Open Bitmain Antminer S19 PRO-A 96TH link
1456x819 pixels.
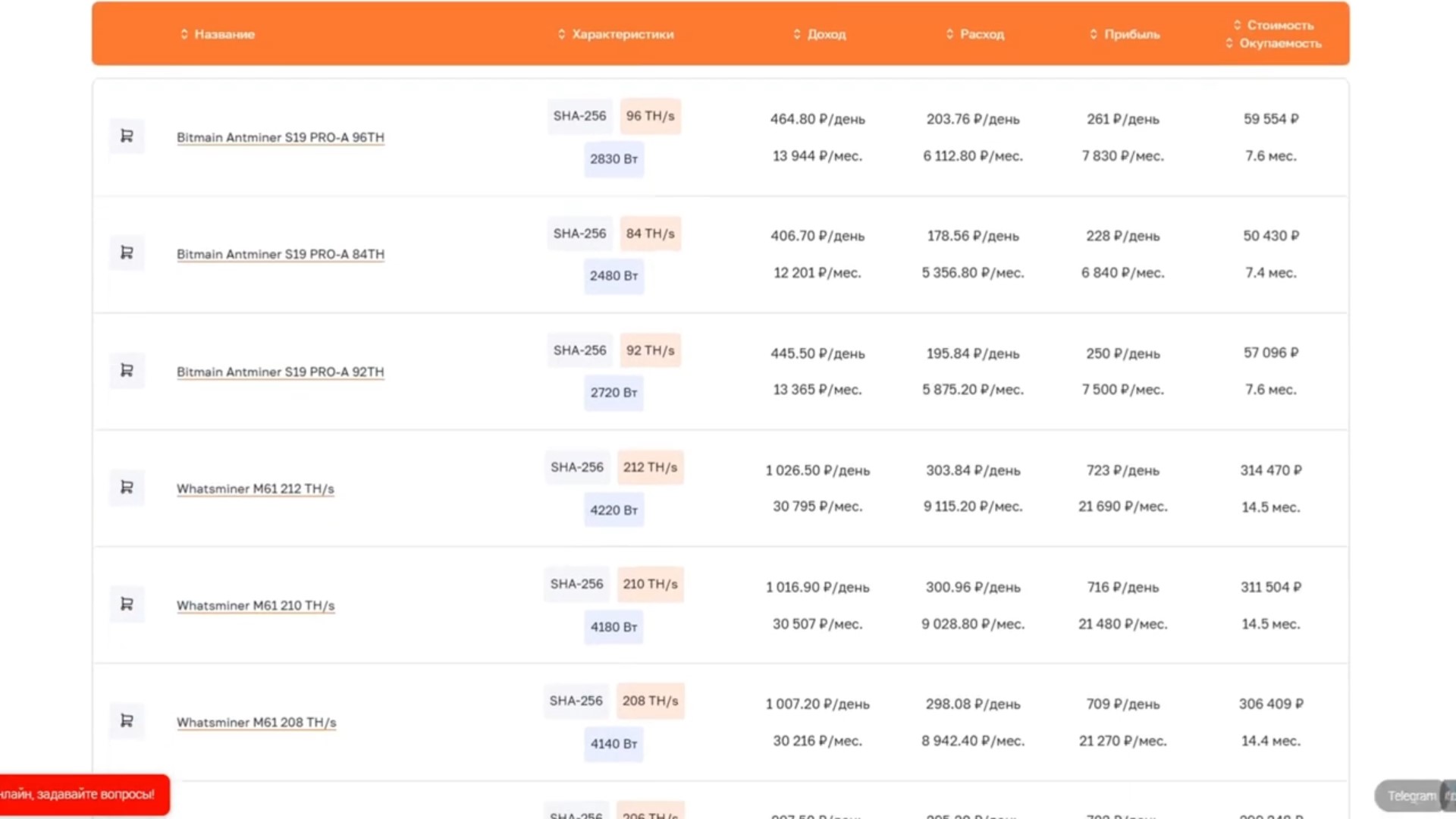pos(281,137)
